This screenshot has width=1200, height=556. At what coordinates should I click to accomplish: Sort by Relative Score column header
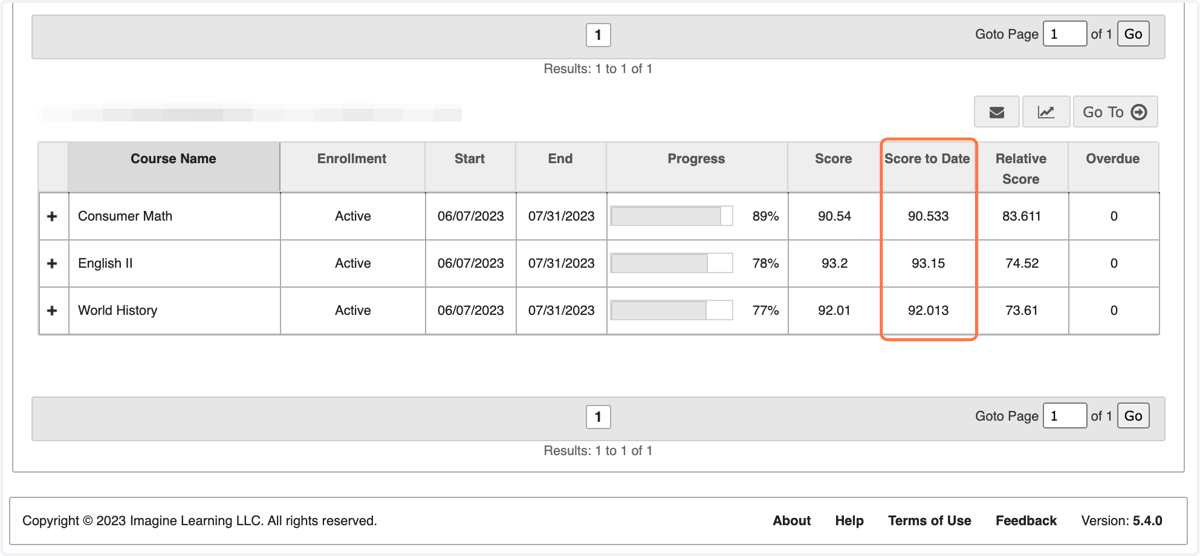coord(1021,166)
